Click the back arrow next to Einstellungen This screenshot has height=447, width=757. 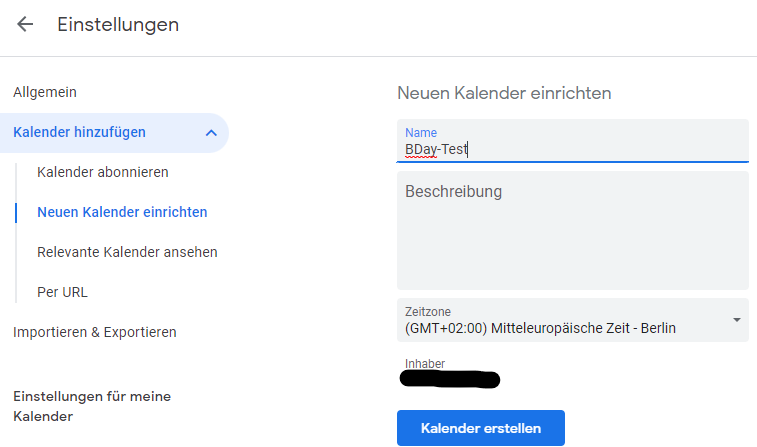pos(25,25)
